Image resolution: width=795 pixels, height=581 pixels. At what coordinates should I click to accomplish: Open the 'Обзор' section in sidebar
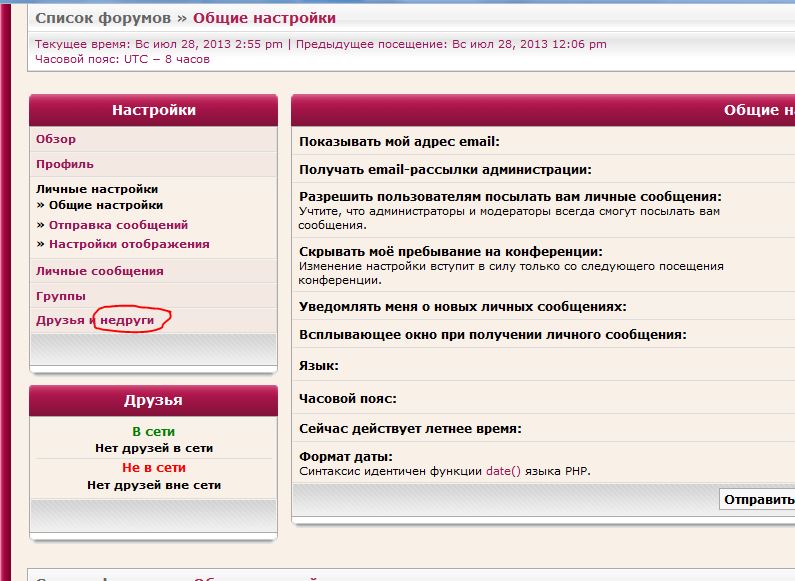[56, 139]
